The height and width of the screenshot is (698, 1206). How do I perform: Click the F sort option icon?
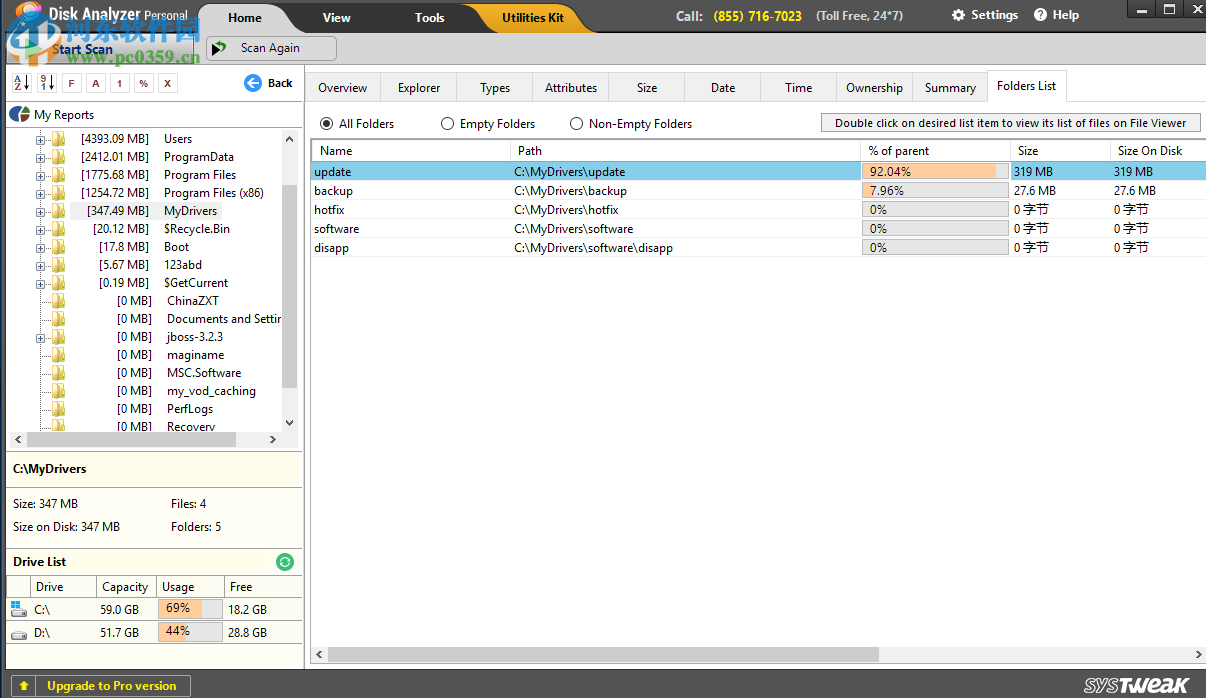point(71,83)
